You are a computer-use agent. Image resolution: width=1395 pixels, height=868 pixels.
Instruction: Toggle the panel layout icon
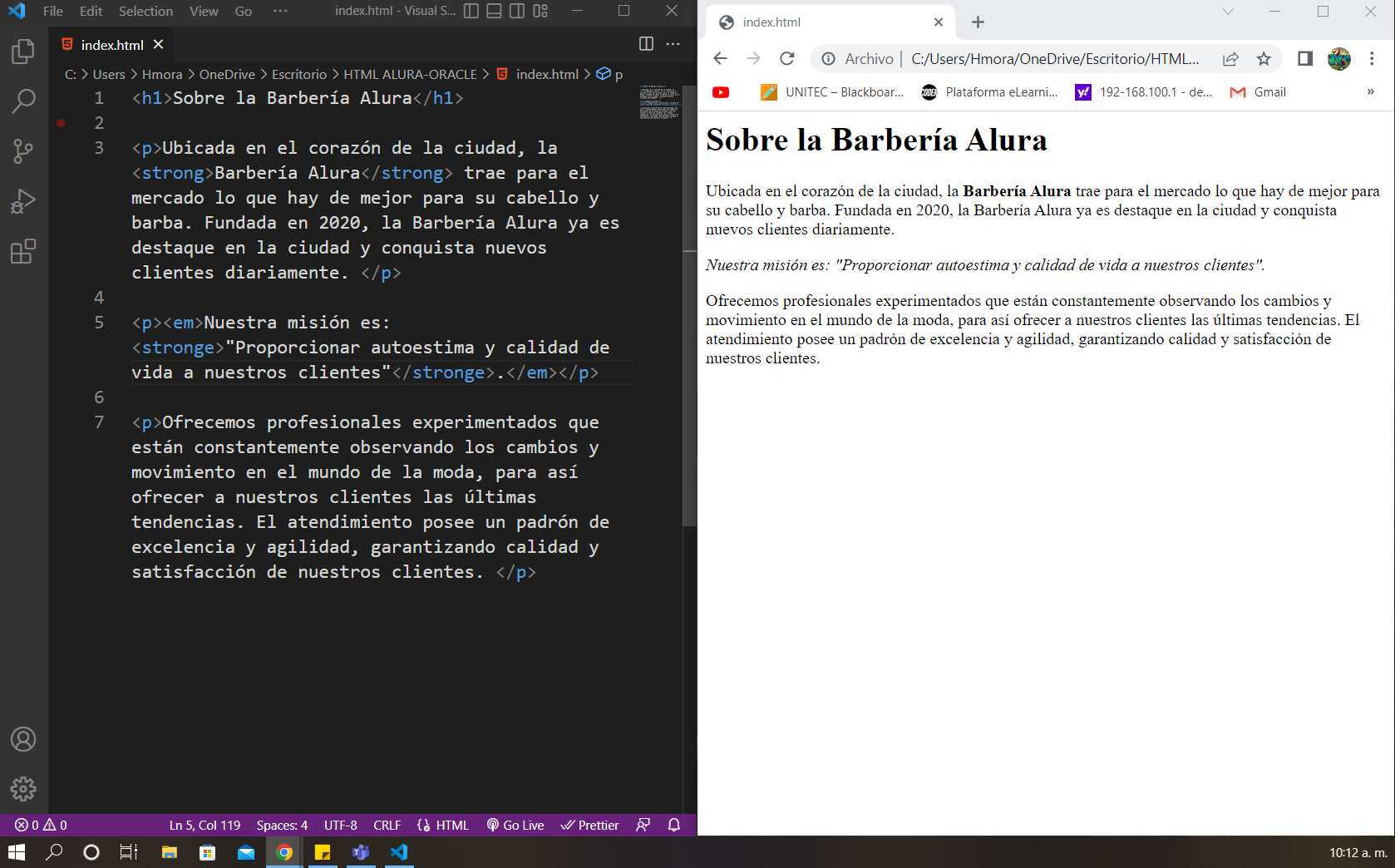pyautogui.click(x=494, y=11)
